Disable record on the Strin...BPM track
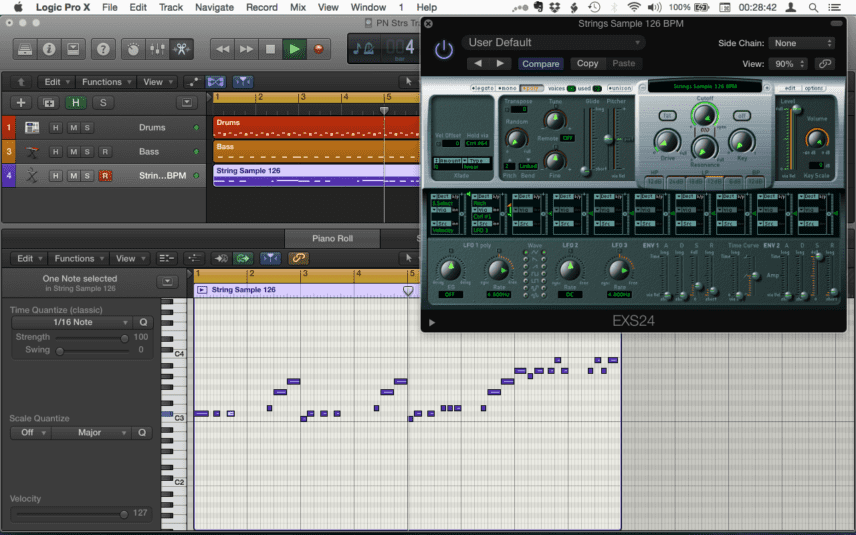 (104, 175)
